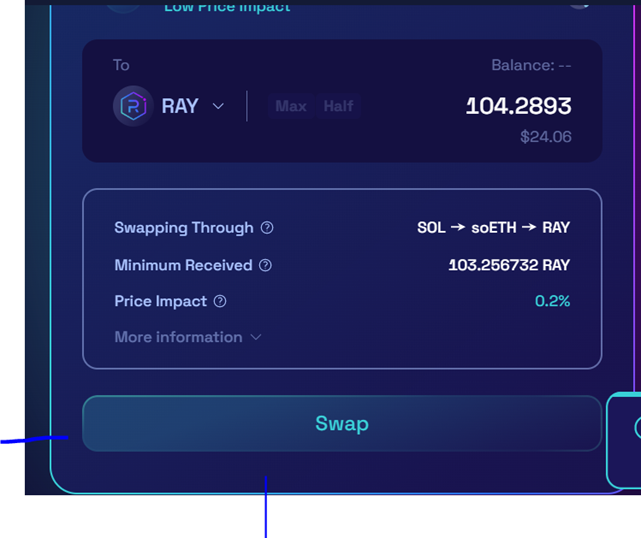641x538 pixels.
Task: Click the 'Balance: --' text
Action: [531, 65]
